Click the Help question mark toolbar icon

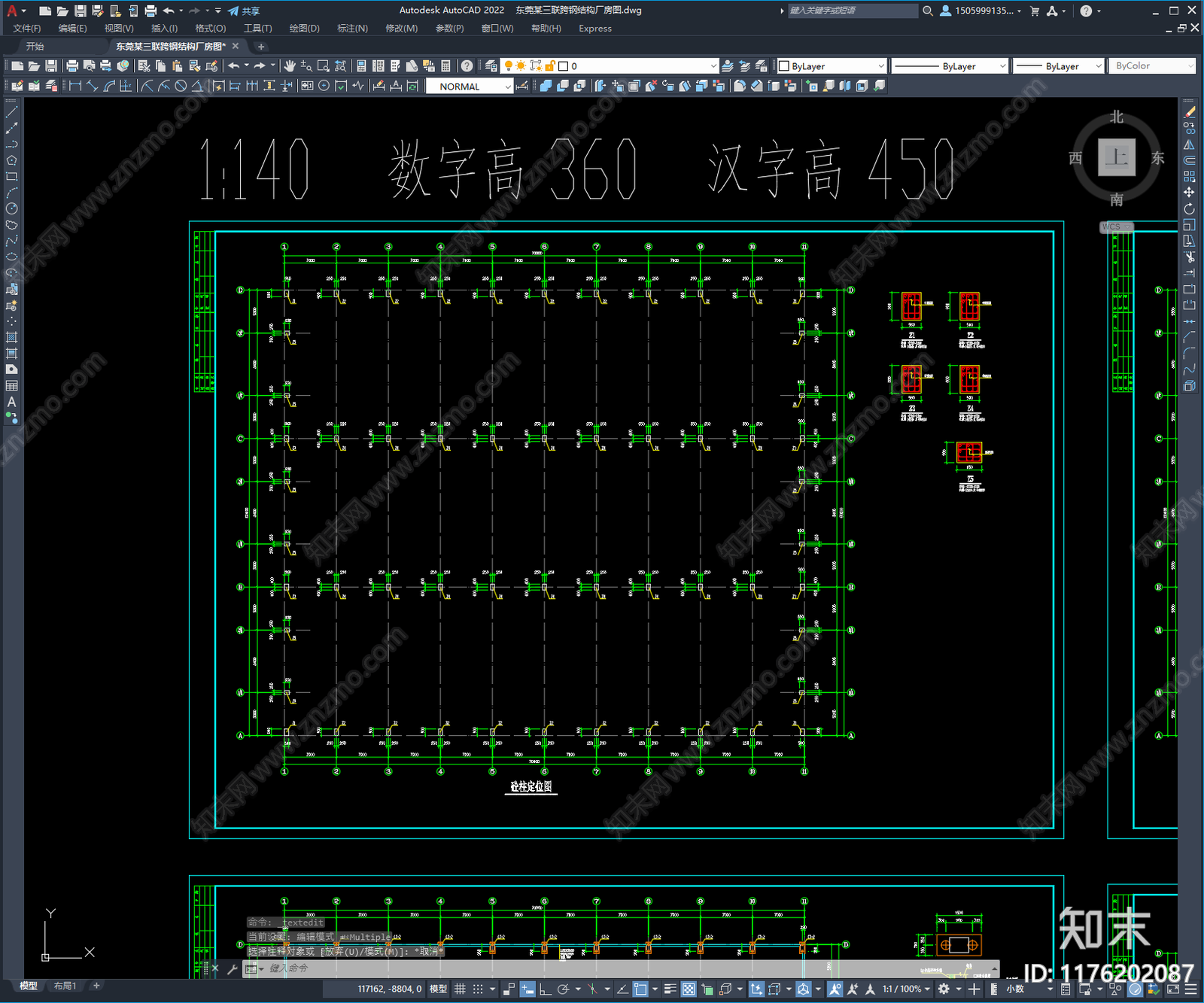[x=467, y=66]
